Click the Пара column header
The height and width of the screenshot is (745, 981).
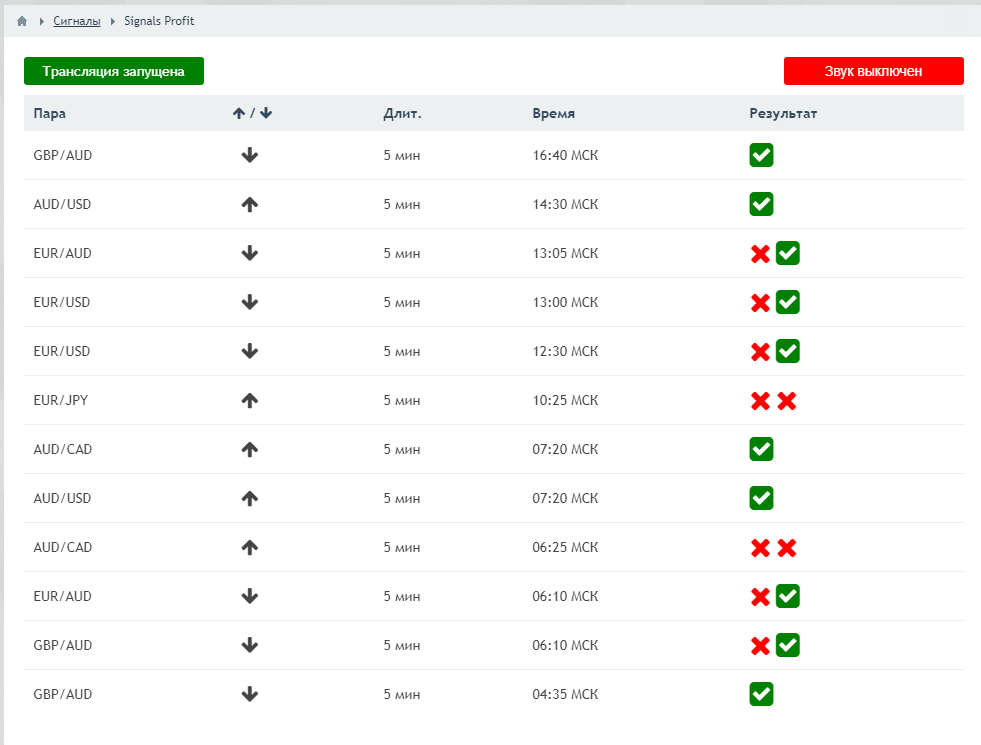(x=49, y=113)
